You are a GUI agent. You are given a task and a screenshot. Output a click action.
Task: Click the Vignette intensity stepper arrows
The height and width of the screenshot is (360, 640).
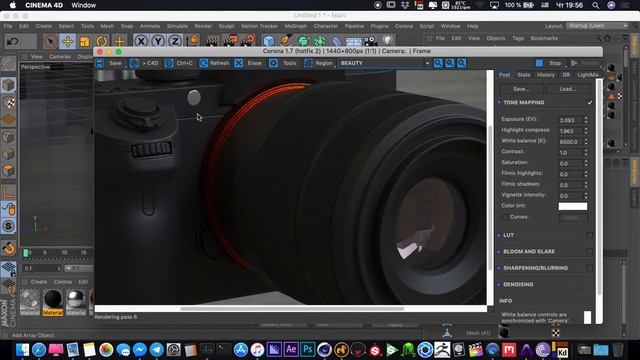click(x=586, y=196)
